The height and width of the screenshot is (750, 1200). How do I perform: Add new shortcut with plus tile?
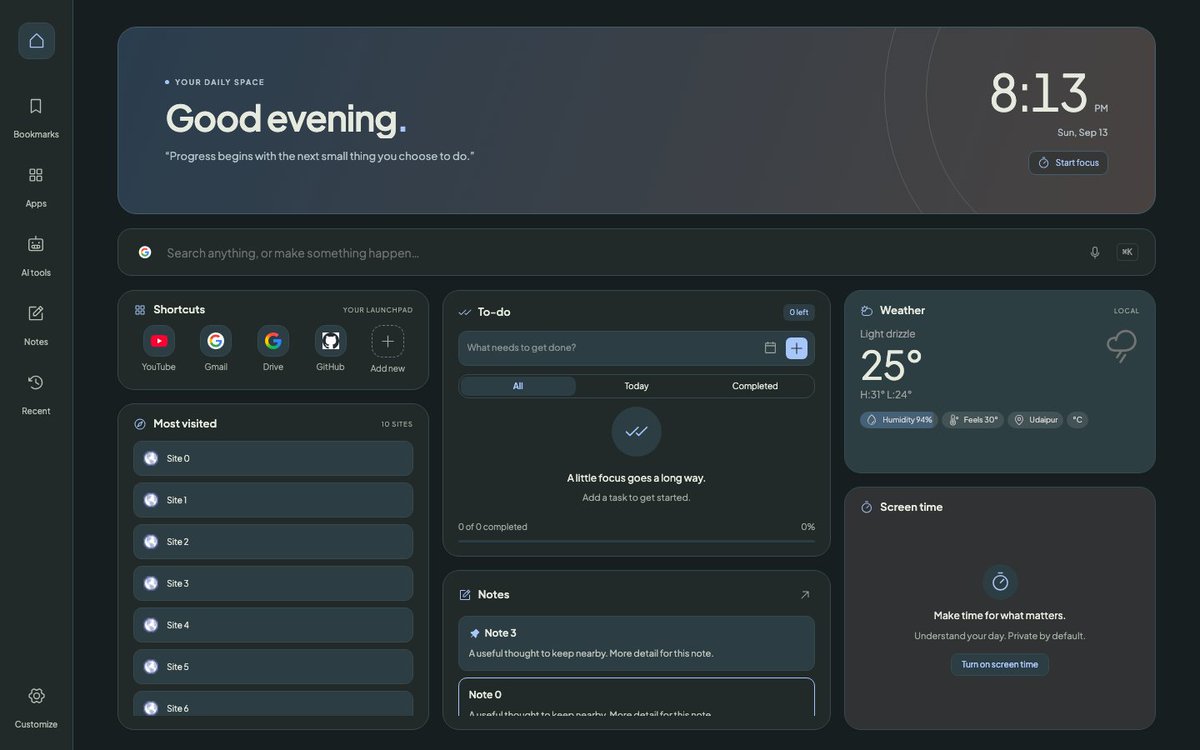pyautogui.click(x=388, y=350)
